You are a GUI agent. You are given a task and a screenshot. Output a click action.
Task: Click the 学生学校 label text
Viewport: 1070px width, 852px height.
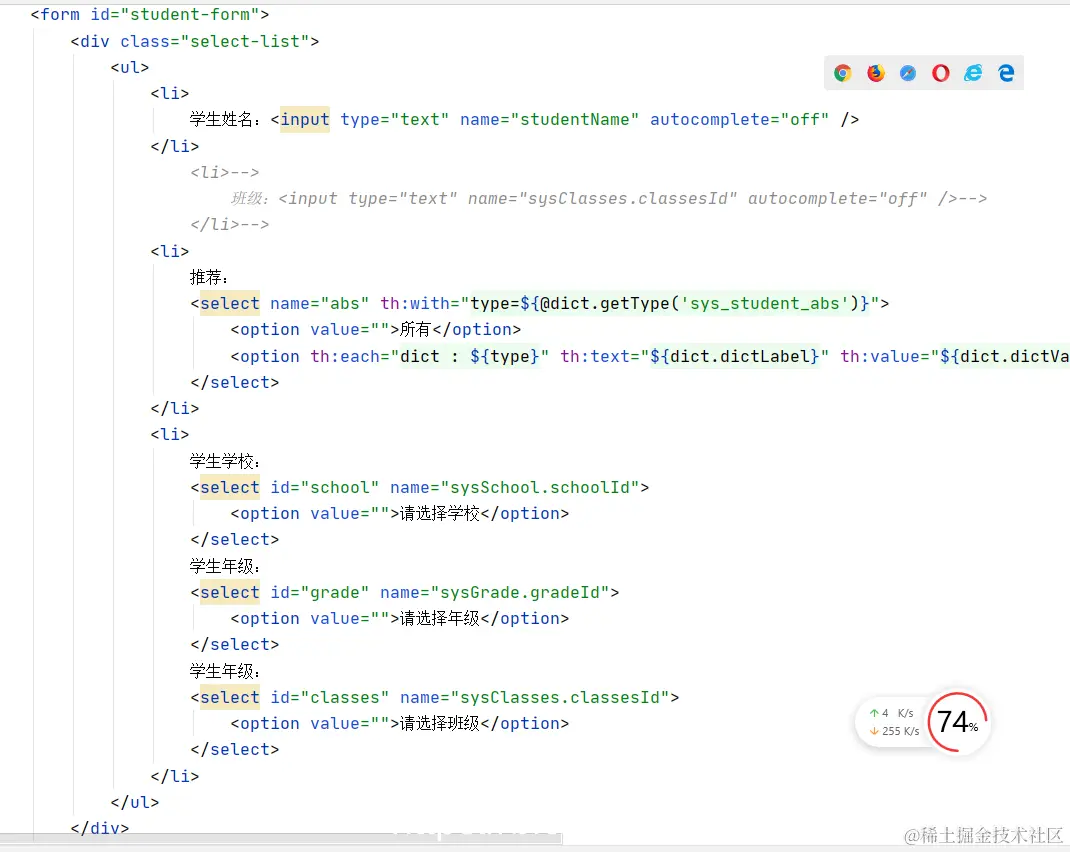(x=225, y=461)
